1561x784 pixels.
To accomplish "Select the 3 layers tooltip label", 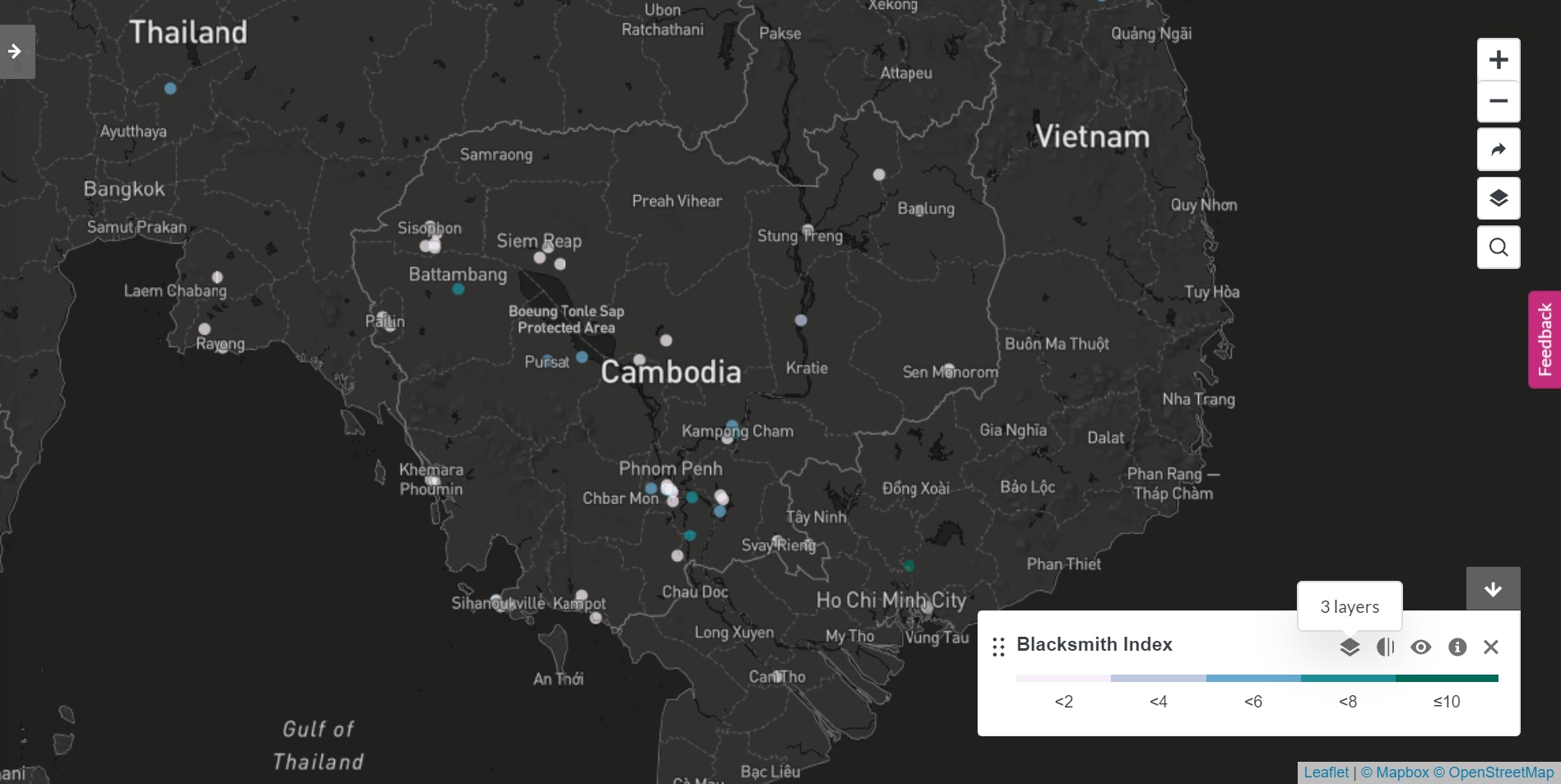I will (1350, 607).
